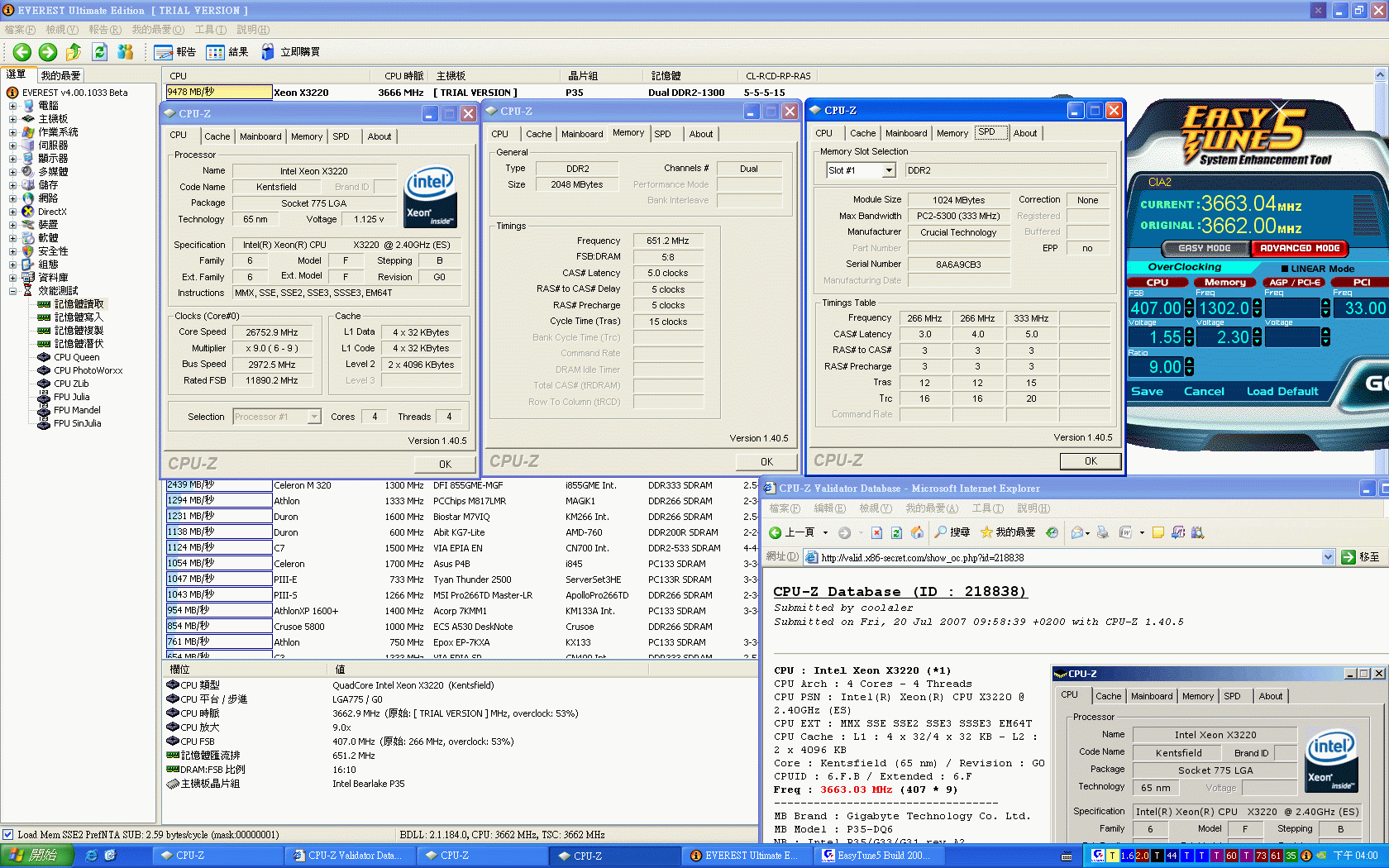Expand 資料庫 node in EVEREST tree

pyautogui.click(x=12, y=278)
